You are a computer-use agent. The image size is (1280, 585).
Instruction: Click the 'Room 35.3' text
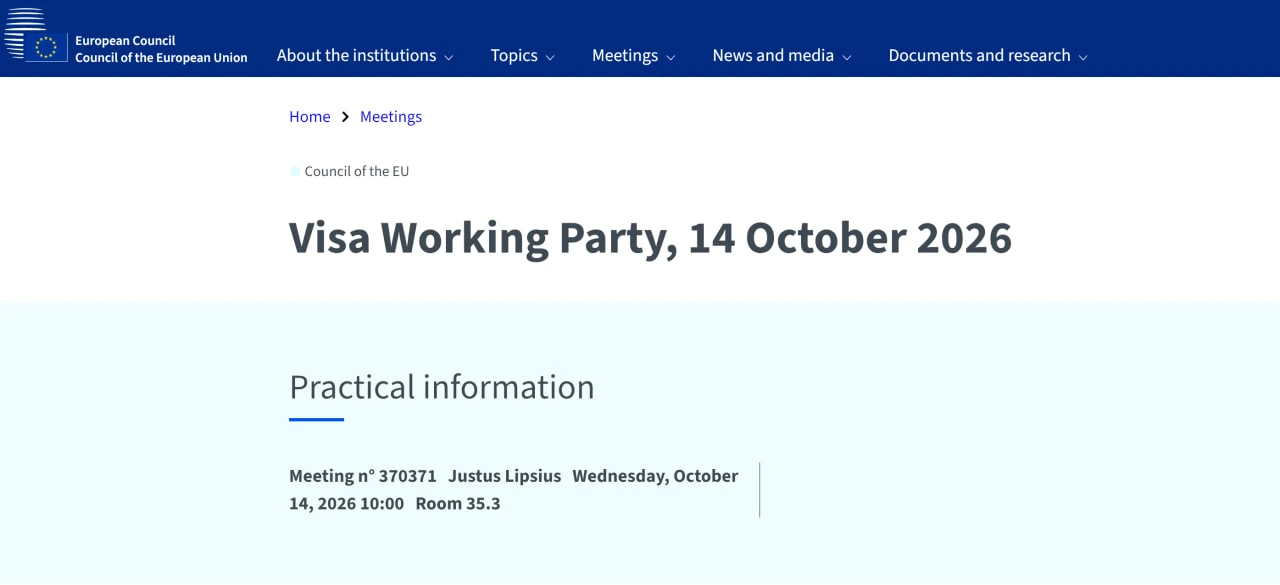458,504
